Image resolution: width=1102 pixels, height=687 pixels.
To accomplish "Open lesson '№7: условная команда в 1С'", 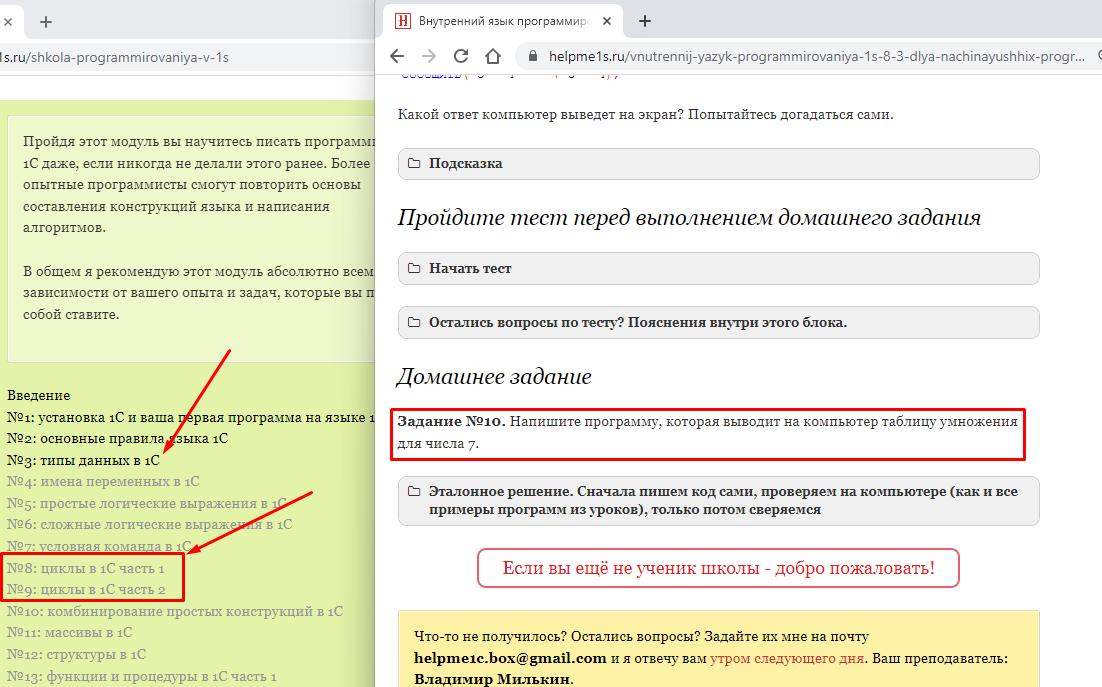I will click(99, 547).
